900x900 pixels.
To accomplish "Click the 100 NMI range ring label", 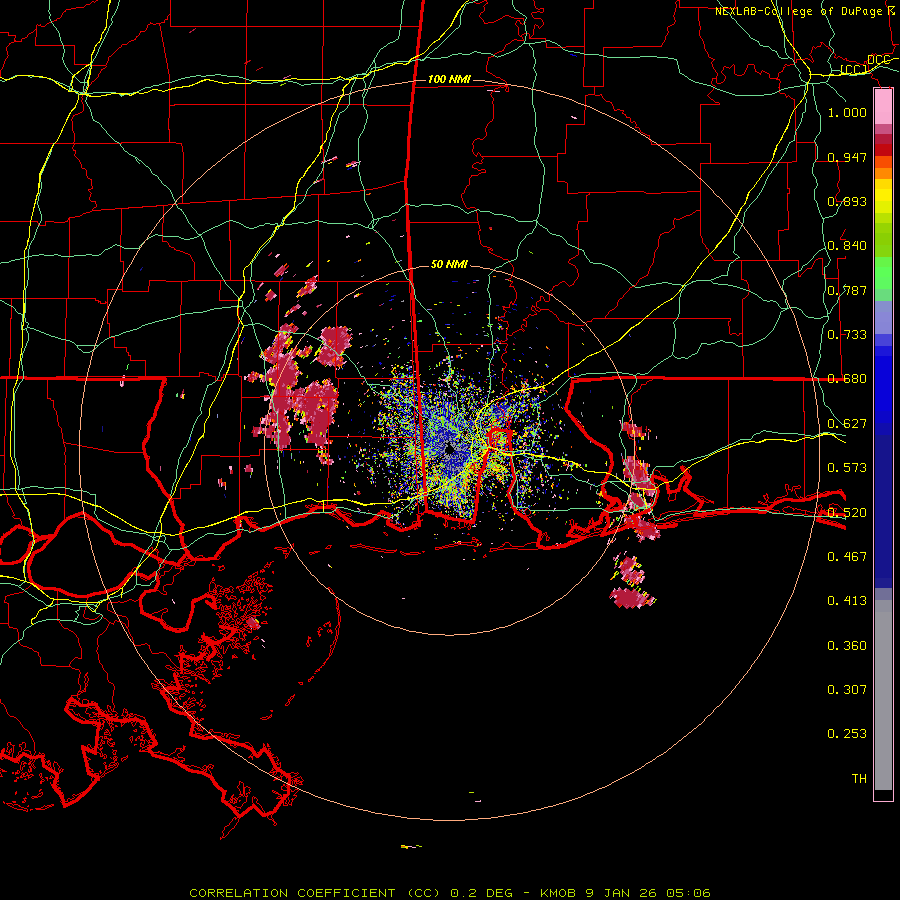I will pyautogui.click(x=449, y=79).
